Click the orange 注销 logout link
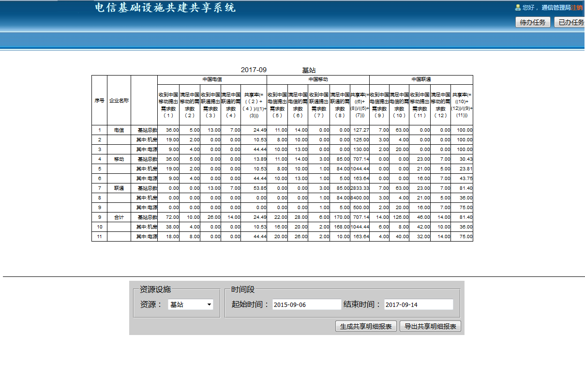 click(x=577, y=7)
